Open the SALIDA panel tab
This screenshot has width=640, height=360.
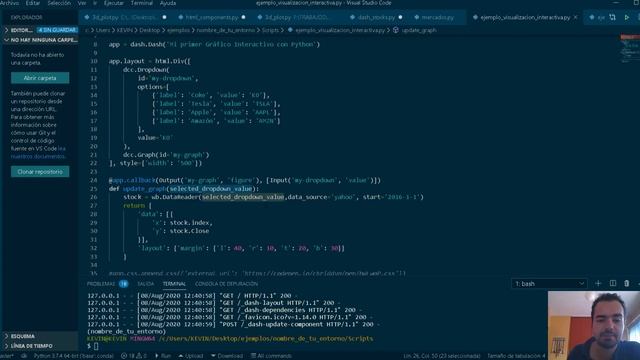tap(145, 284)
